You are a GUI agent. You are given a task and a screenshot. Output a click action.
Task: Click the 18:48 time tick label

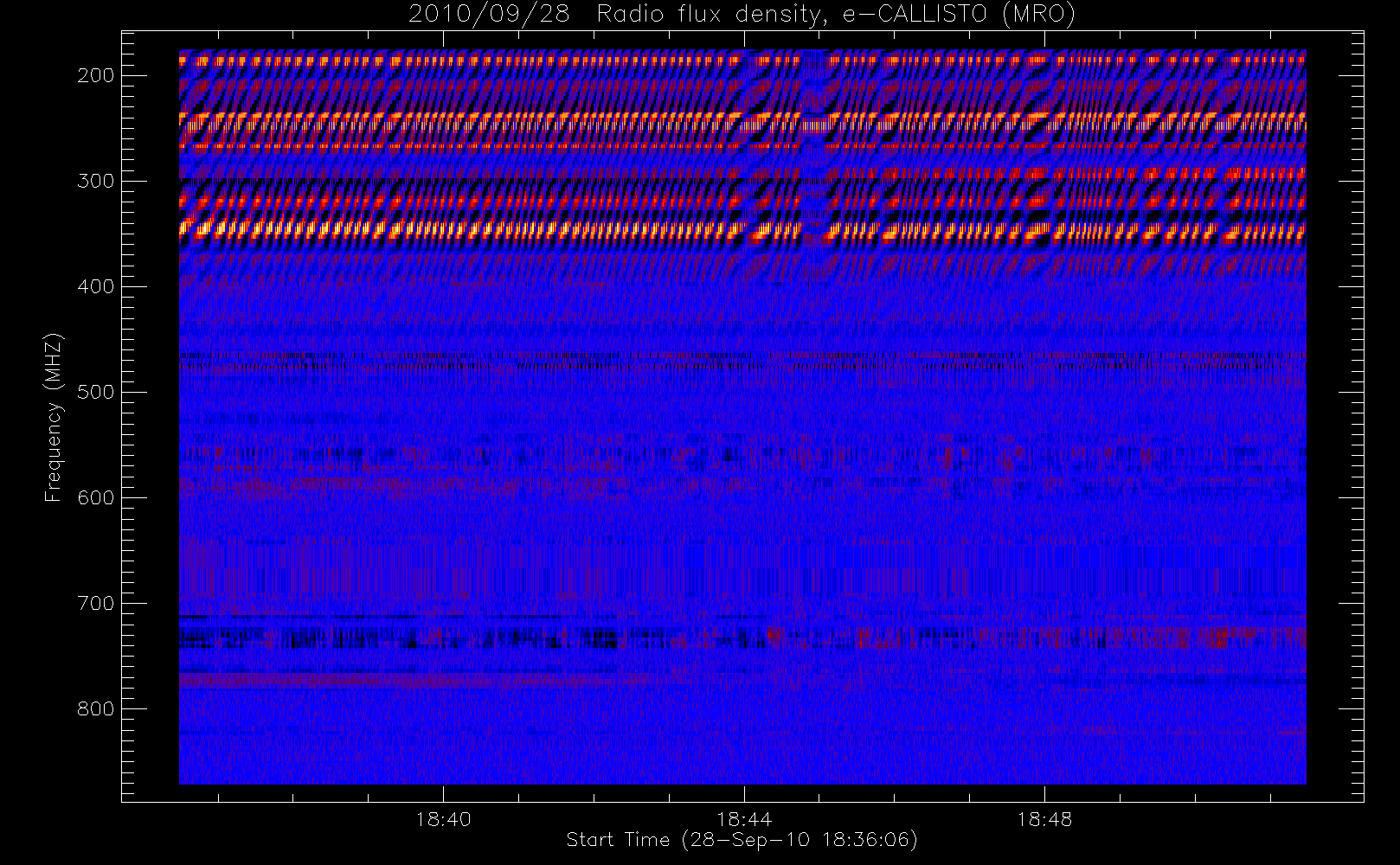[x=1044, y=818]
